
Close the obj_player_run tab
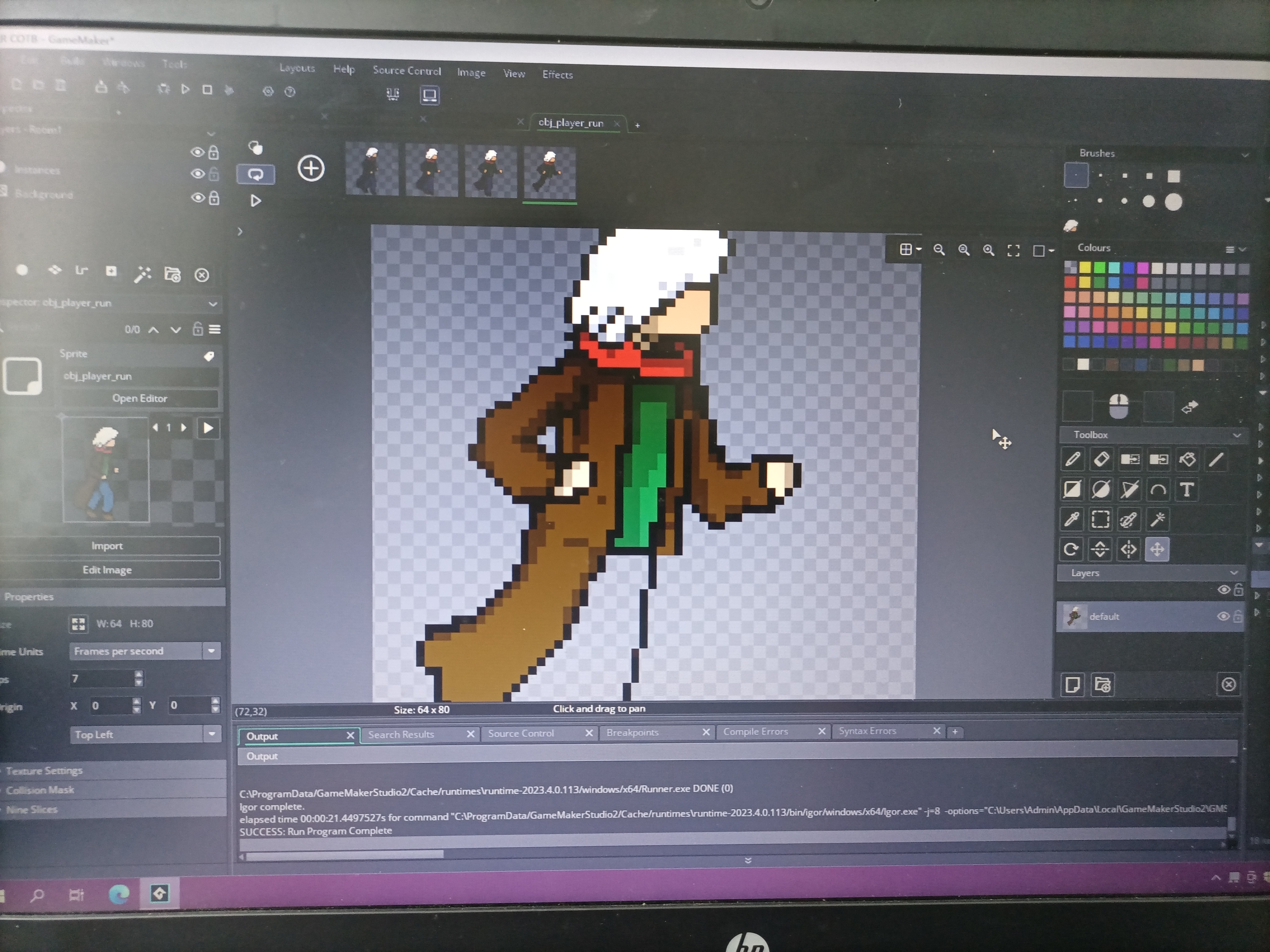[617, 123]
